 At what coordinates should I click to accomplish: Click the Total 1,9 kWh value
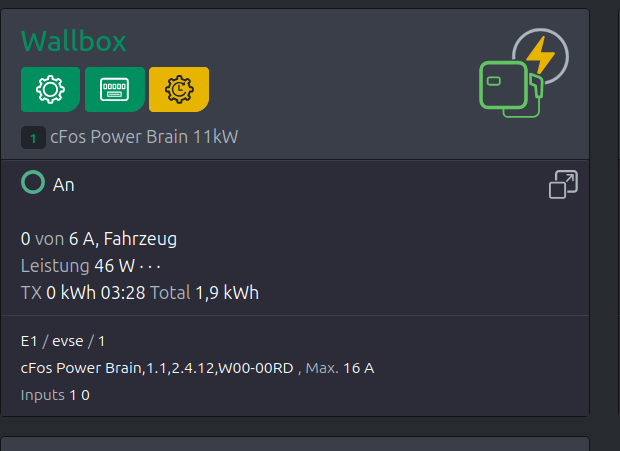coord(204,293)
